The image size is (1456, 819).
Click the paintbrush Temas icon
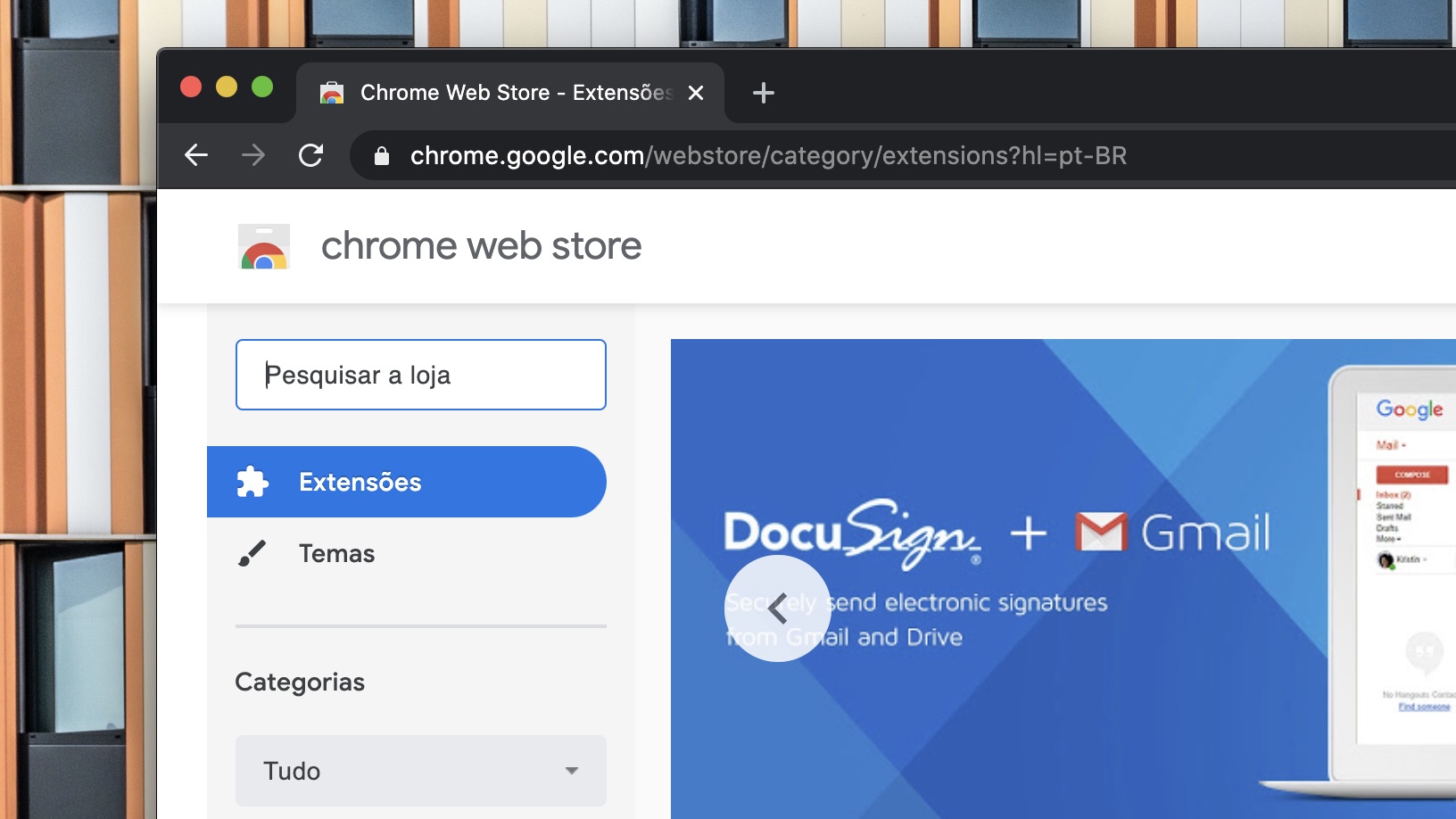point(252,553)
